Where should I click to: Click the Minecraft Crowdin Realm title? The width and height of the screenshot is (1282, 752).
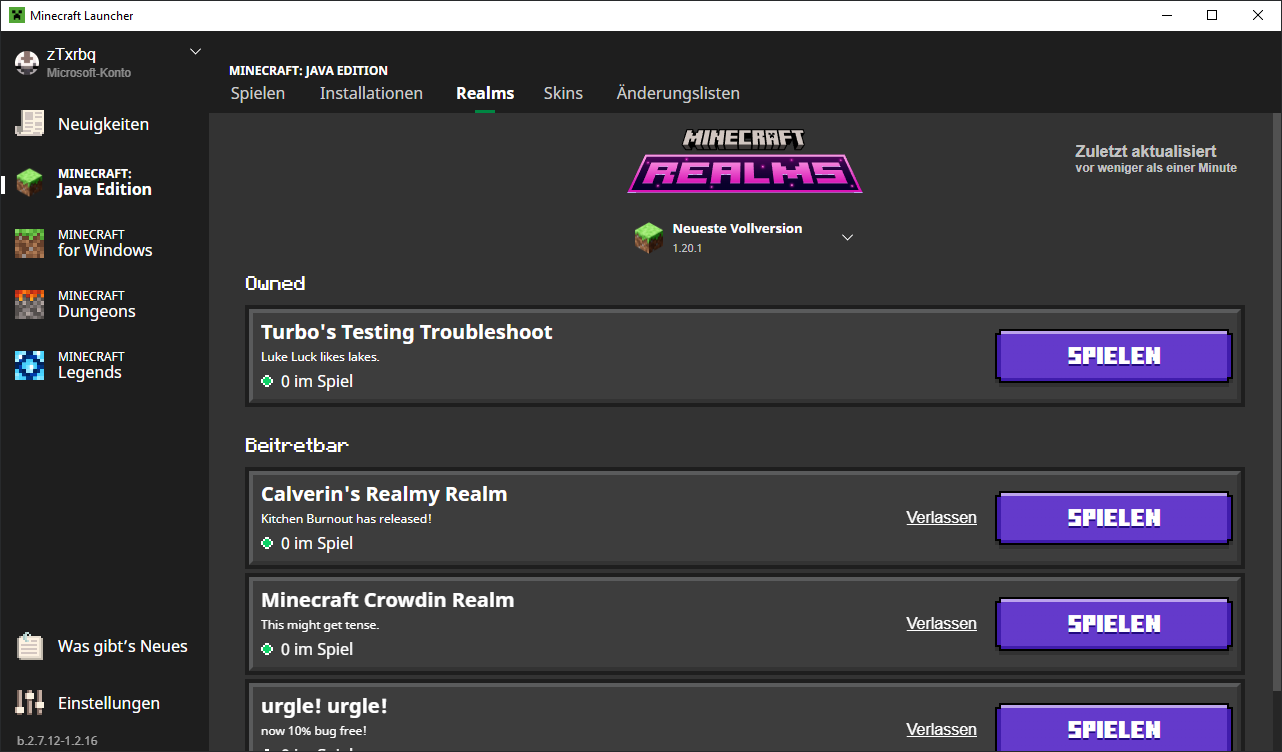pos(387,600)
